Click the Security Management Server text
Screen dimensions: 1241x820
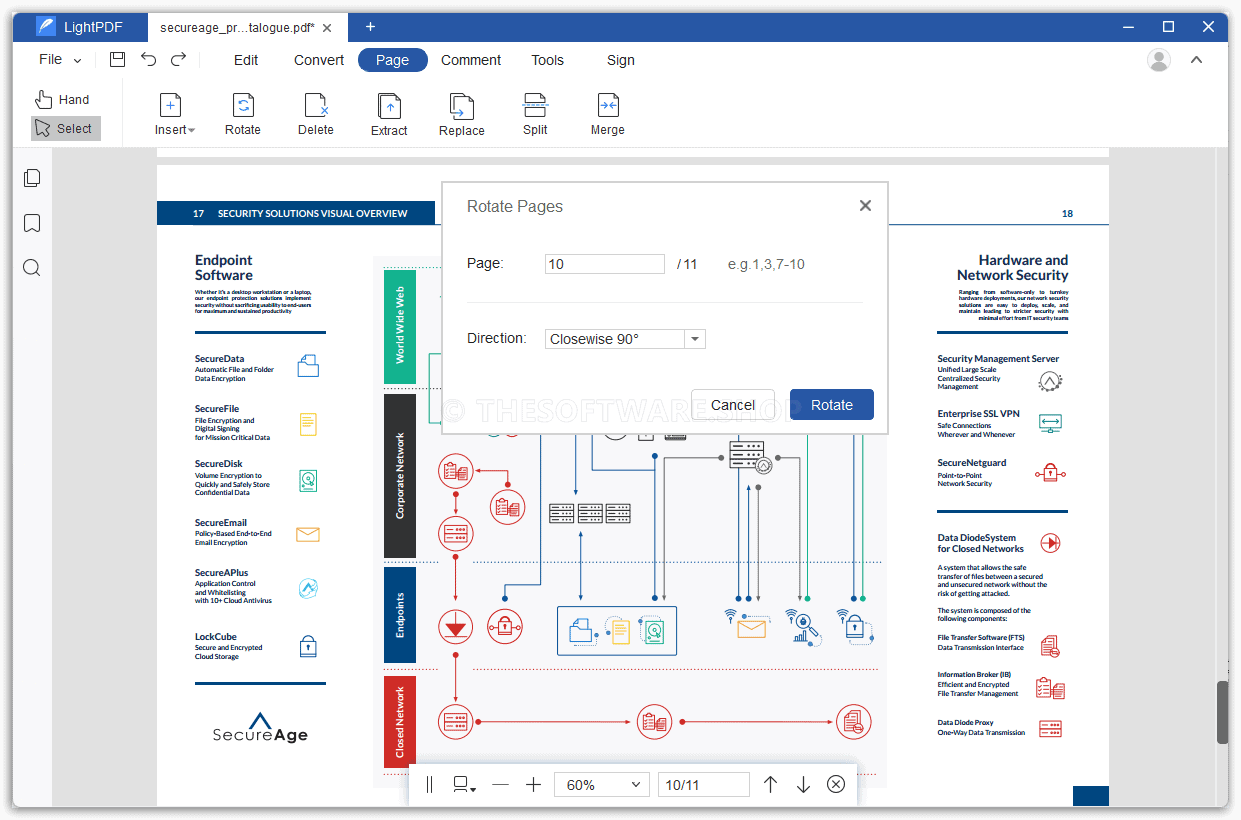pos(998,359)
